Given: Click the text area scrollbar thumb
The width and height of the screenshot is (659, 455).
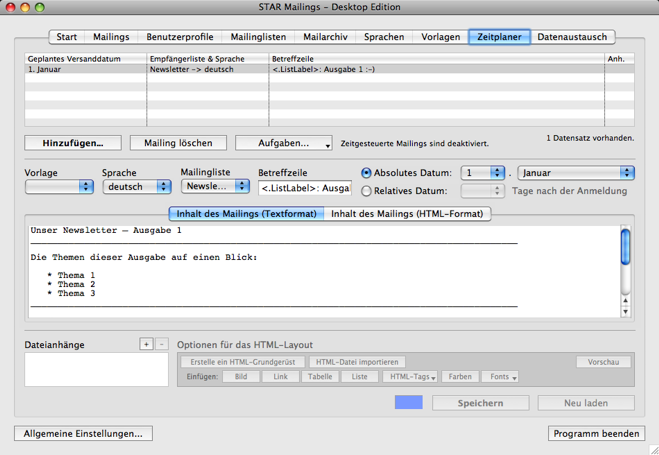Looking at the screenshot, I should (625, 247).
